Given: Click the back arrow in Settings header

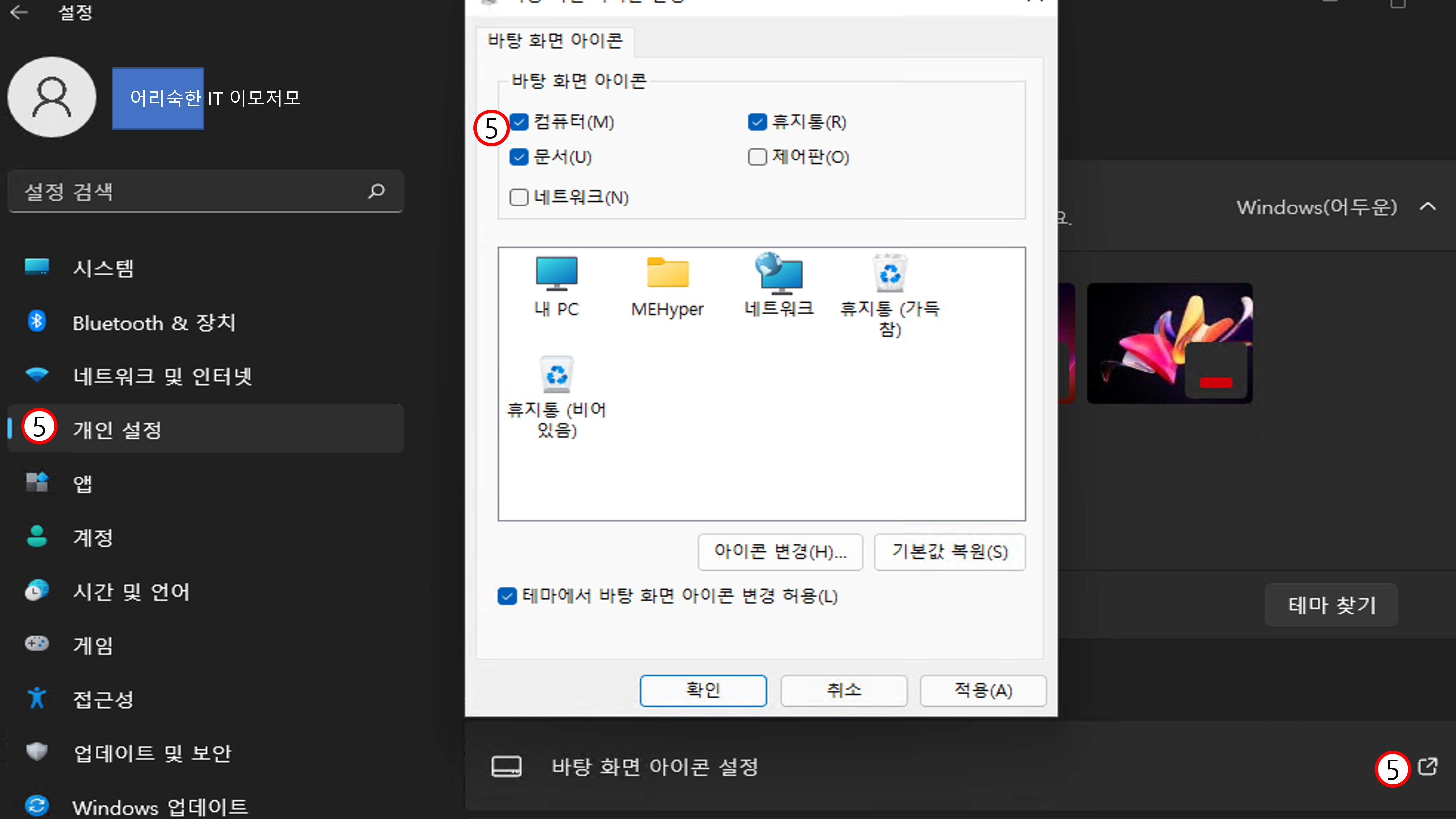Looking at the screenshot, I should (x=19, y=12).
